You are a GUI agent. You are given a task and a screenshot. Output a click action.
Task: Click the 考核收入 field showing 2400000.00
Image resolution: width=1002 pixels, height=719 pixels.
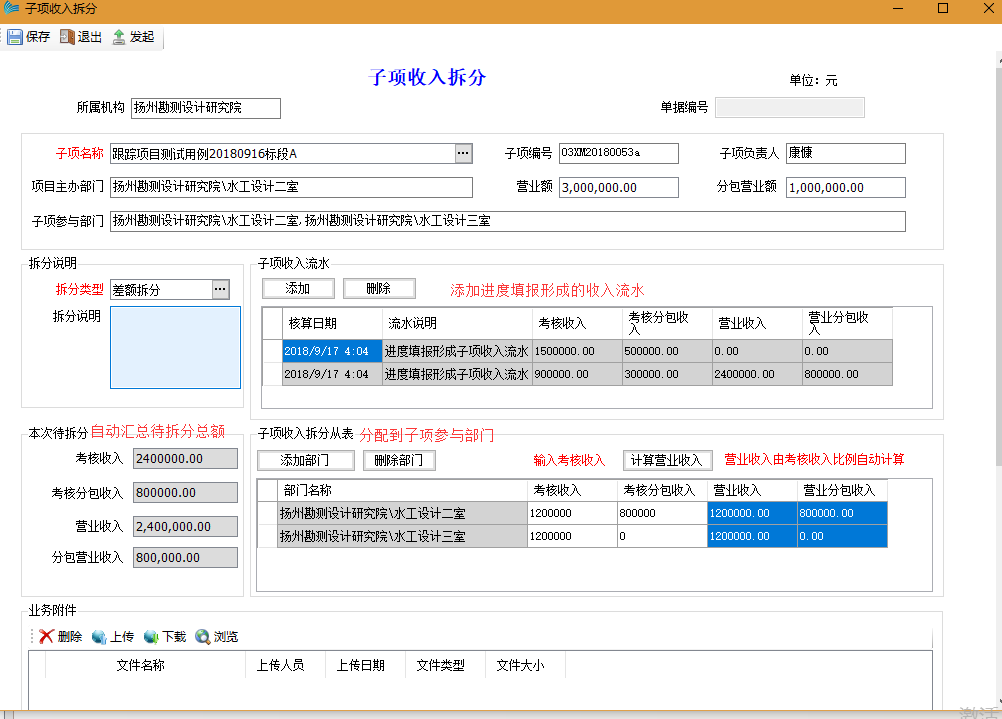click(x=185, y=458)
